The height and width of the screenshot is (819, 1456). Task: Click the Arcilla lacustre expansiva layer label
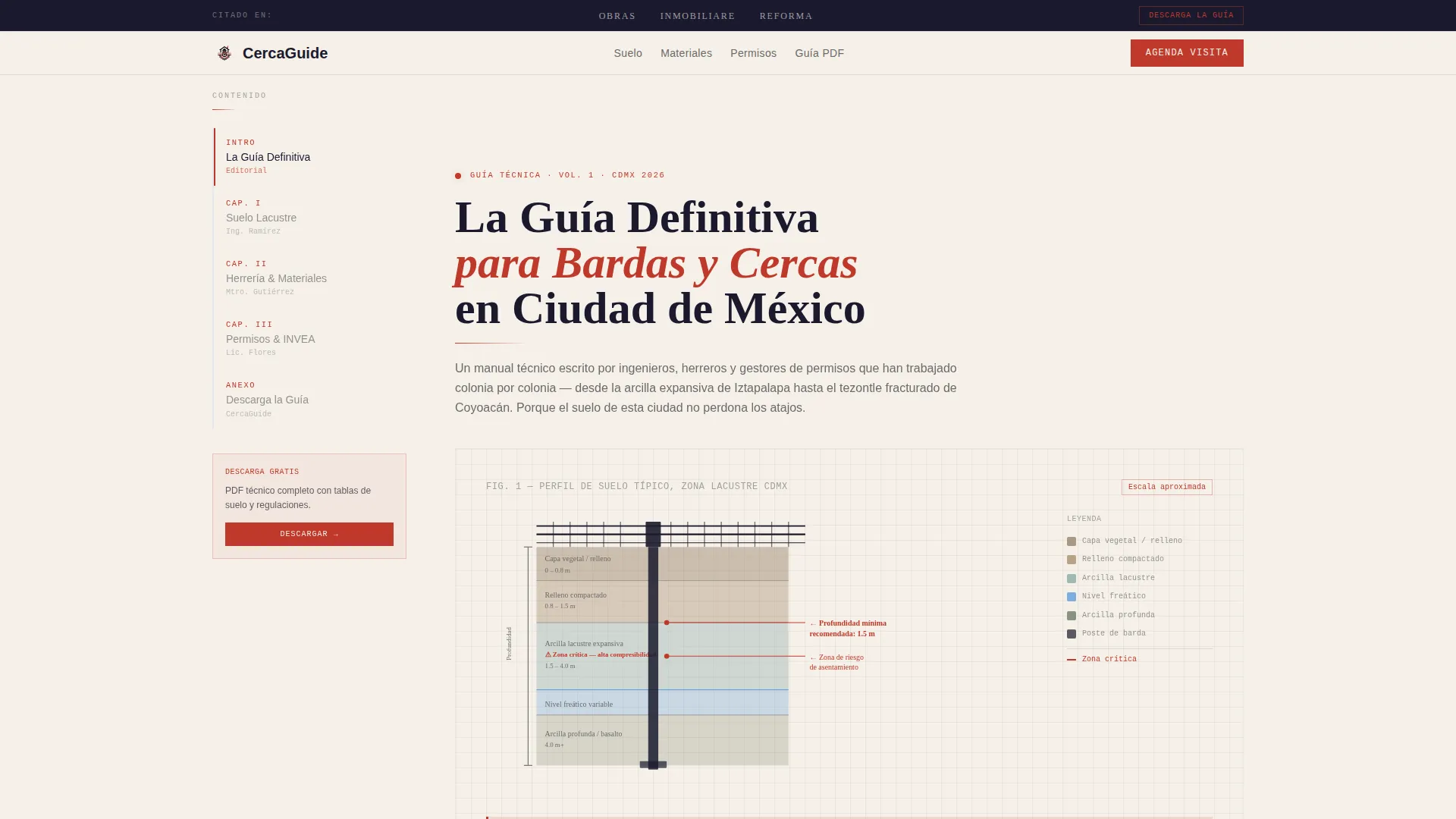584,644
